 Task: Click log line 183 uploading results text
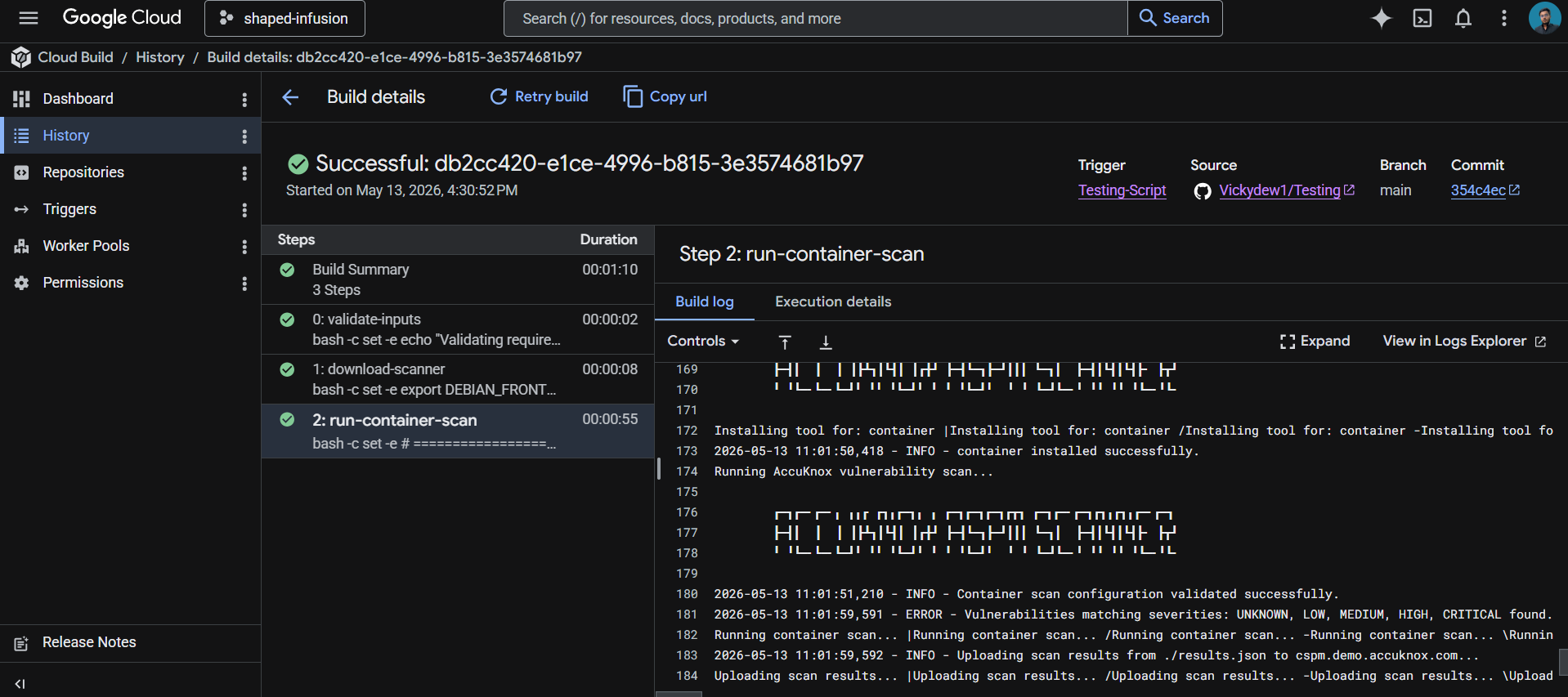1096,655
